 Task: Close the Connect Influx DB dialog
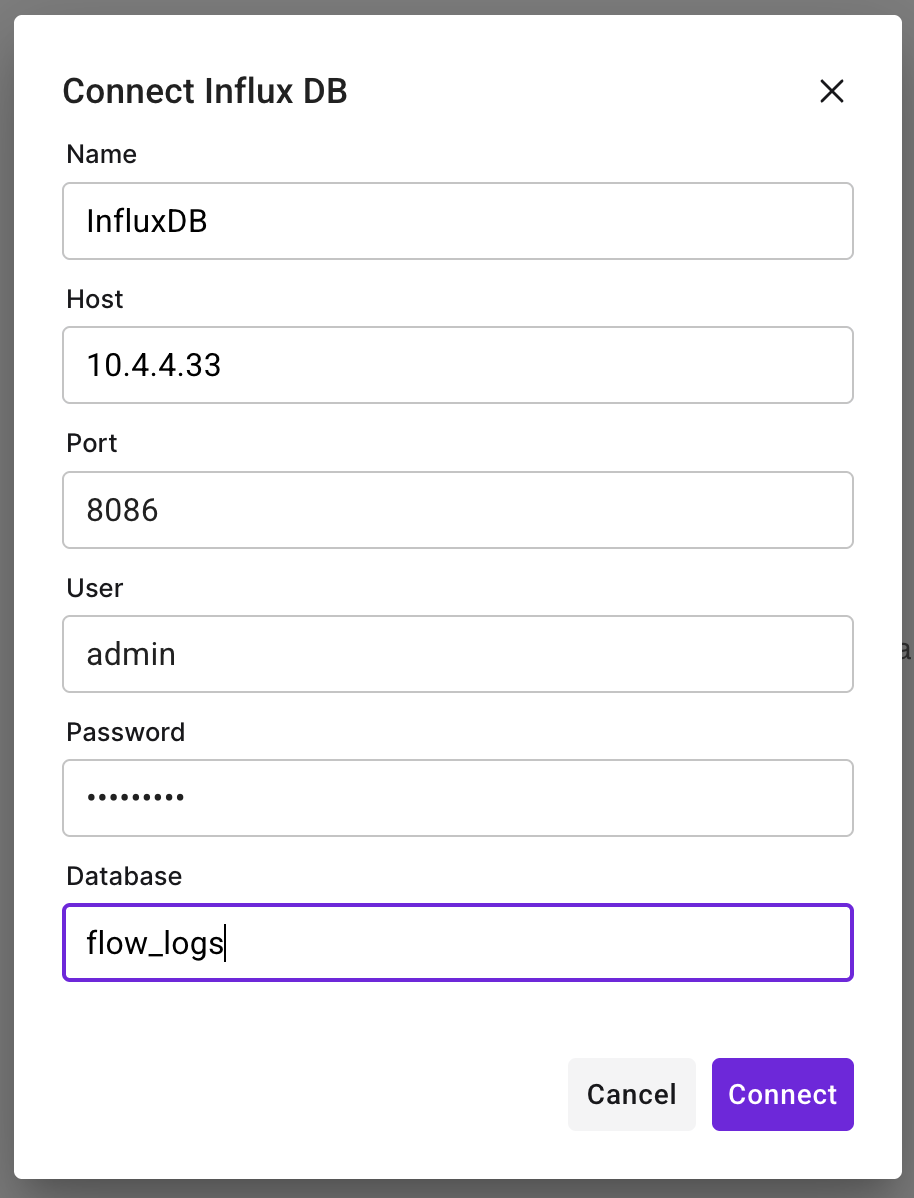[831, 92]
